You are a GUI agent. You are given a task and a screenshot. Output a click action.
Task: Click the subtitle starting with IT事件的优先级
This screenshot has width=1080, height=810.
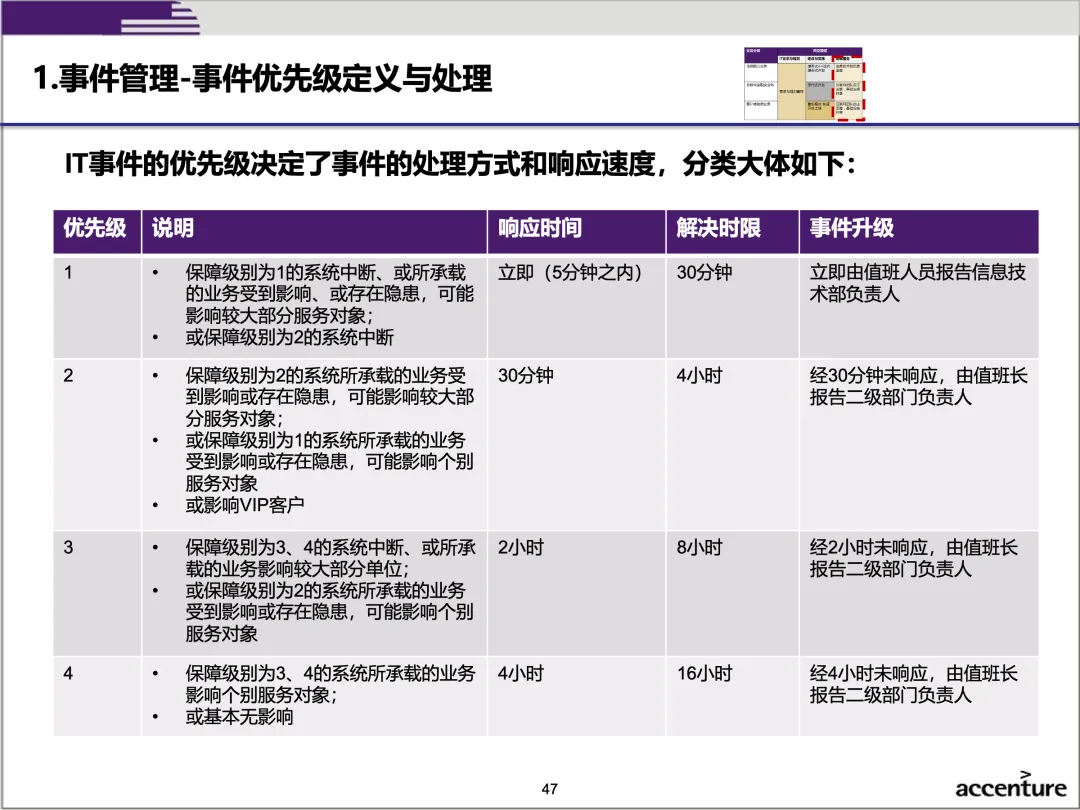tap(461, 164)
